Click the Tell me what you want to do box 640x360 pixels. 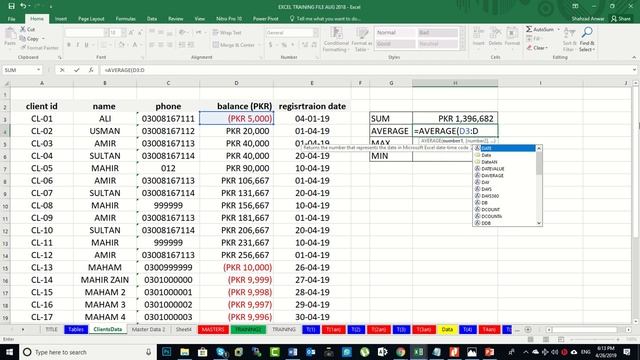click(325, 19)
